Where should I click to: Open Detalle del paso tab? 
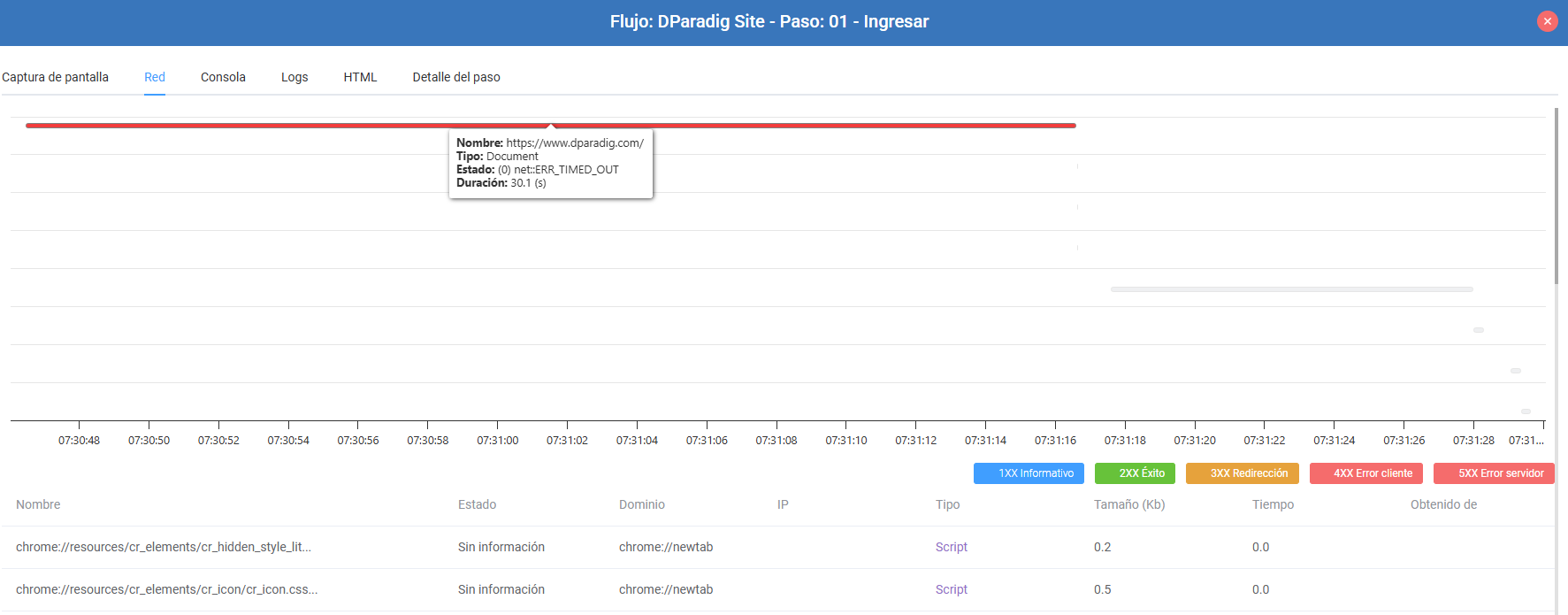pyautogui.click(x=456, y=77)
